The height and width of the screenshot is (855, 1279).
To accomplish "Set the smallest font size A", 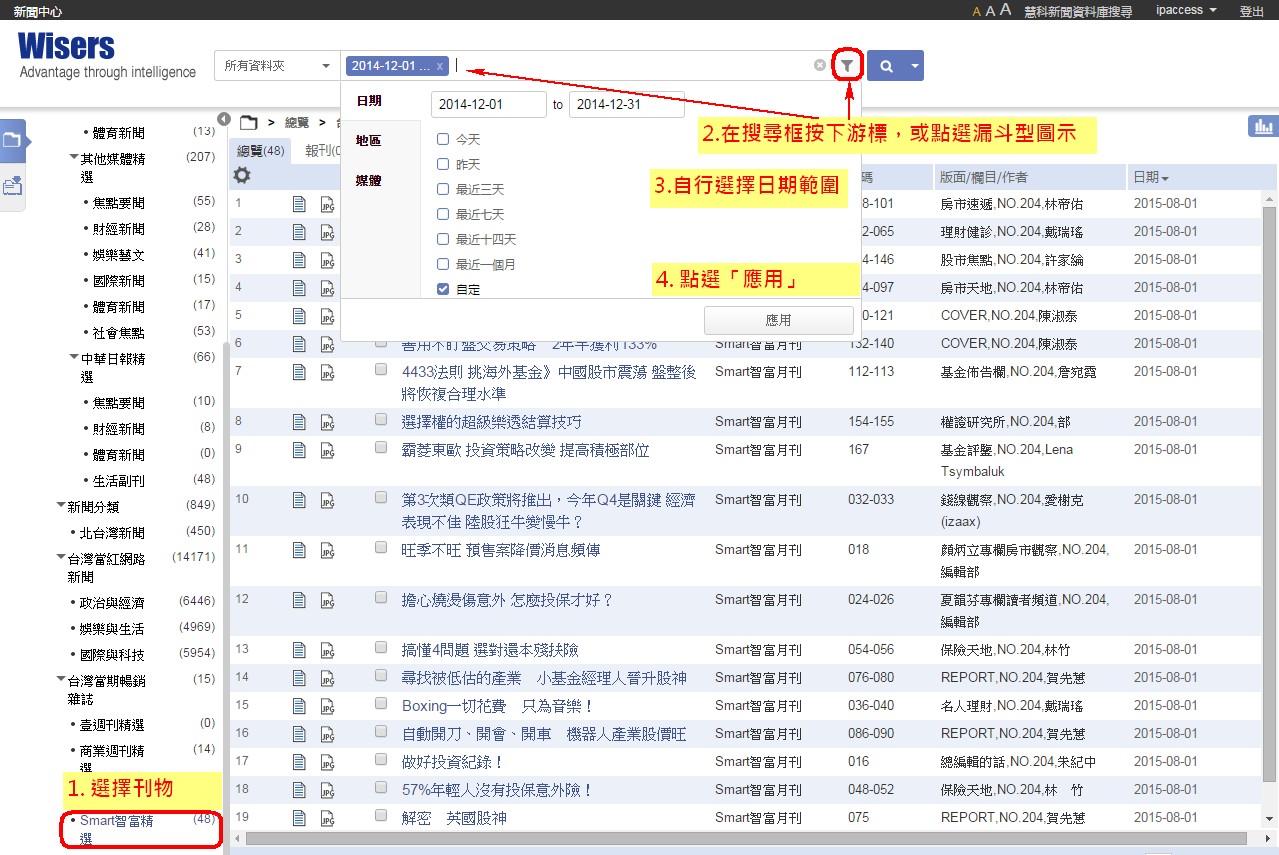I will pyautogui.click(x=977, y=12).
